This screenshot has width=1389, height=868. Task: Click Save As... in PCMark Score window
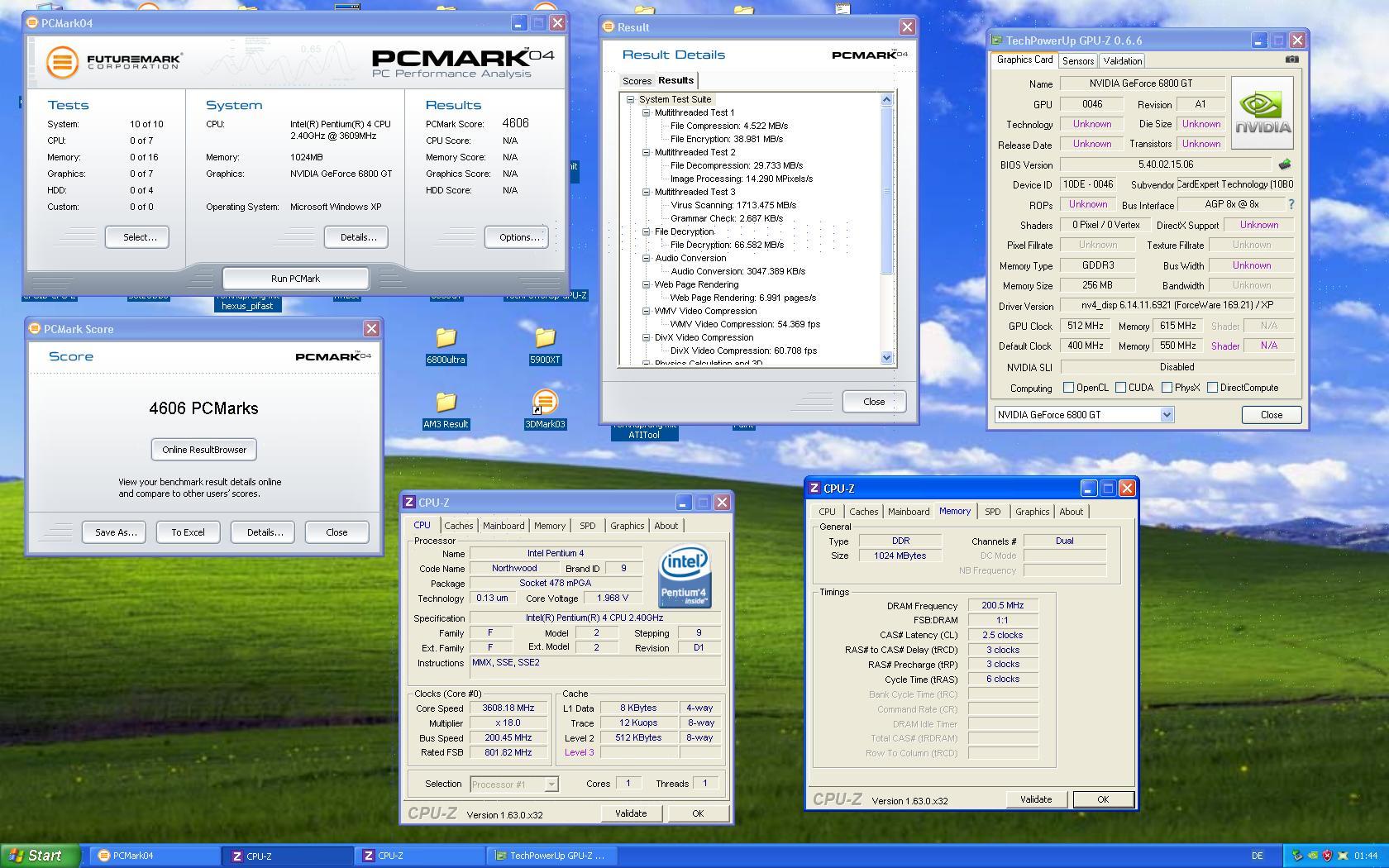tap(116, 532)
